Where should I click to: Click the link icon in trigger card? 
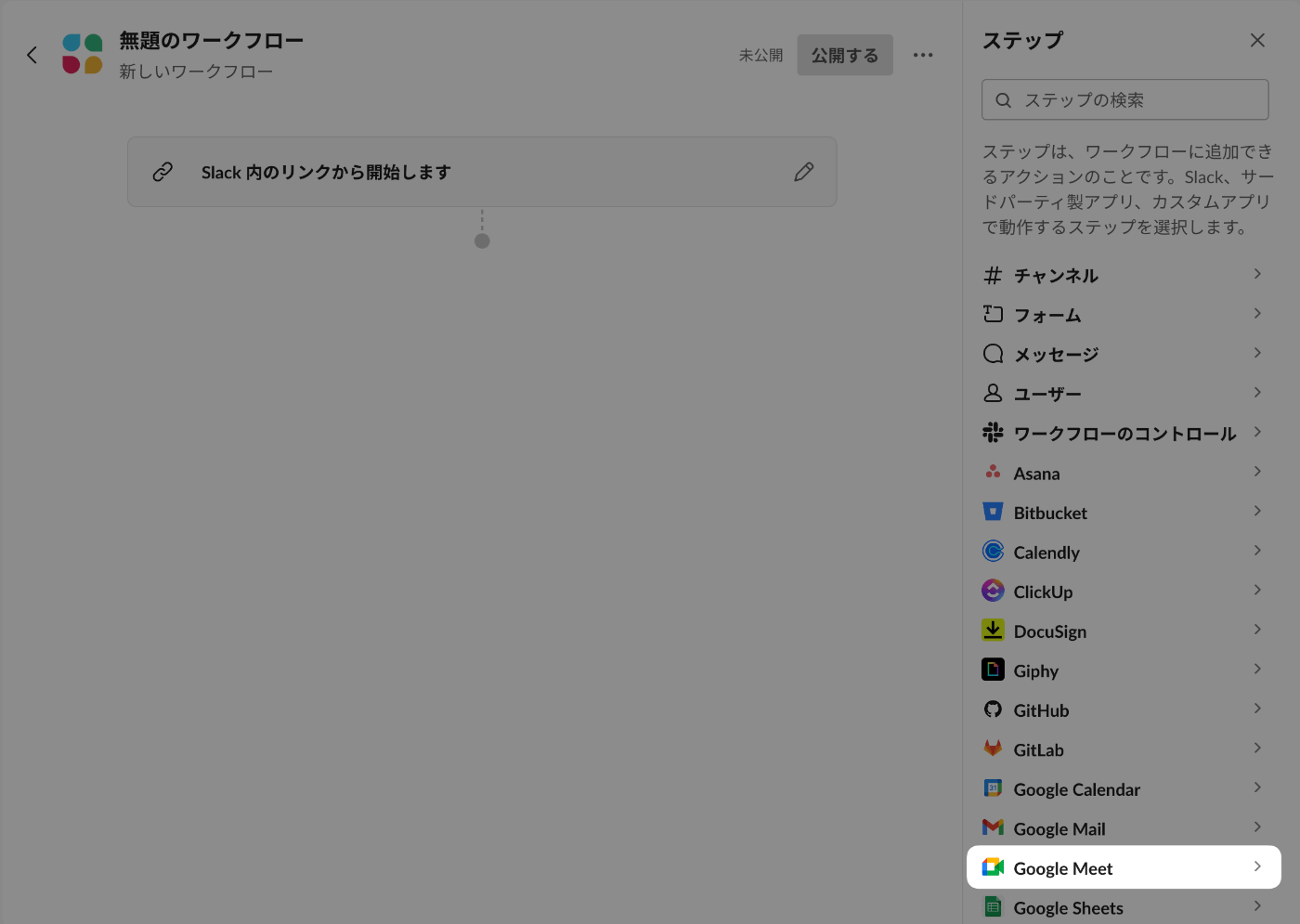(162, 172)
